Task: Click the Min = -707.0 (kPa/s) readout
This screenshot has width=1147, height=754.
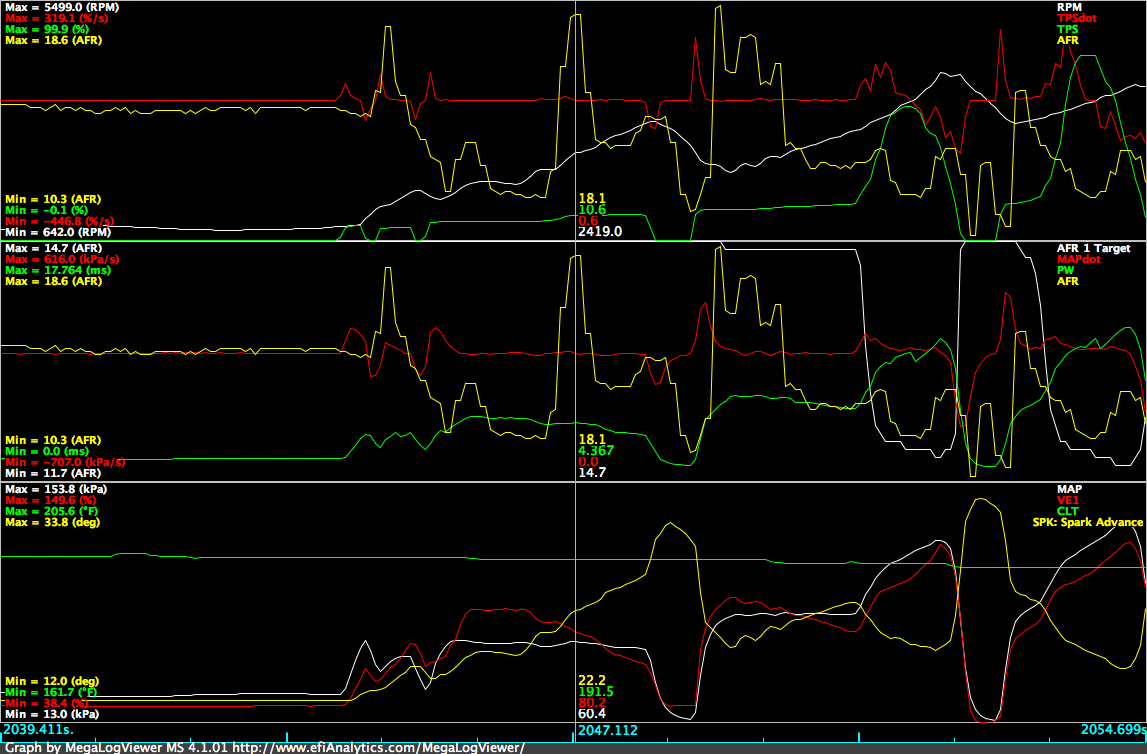Action: coord(65,463)
